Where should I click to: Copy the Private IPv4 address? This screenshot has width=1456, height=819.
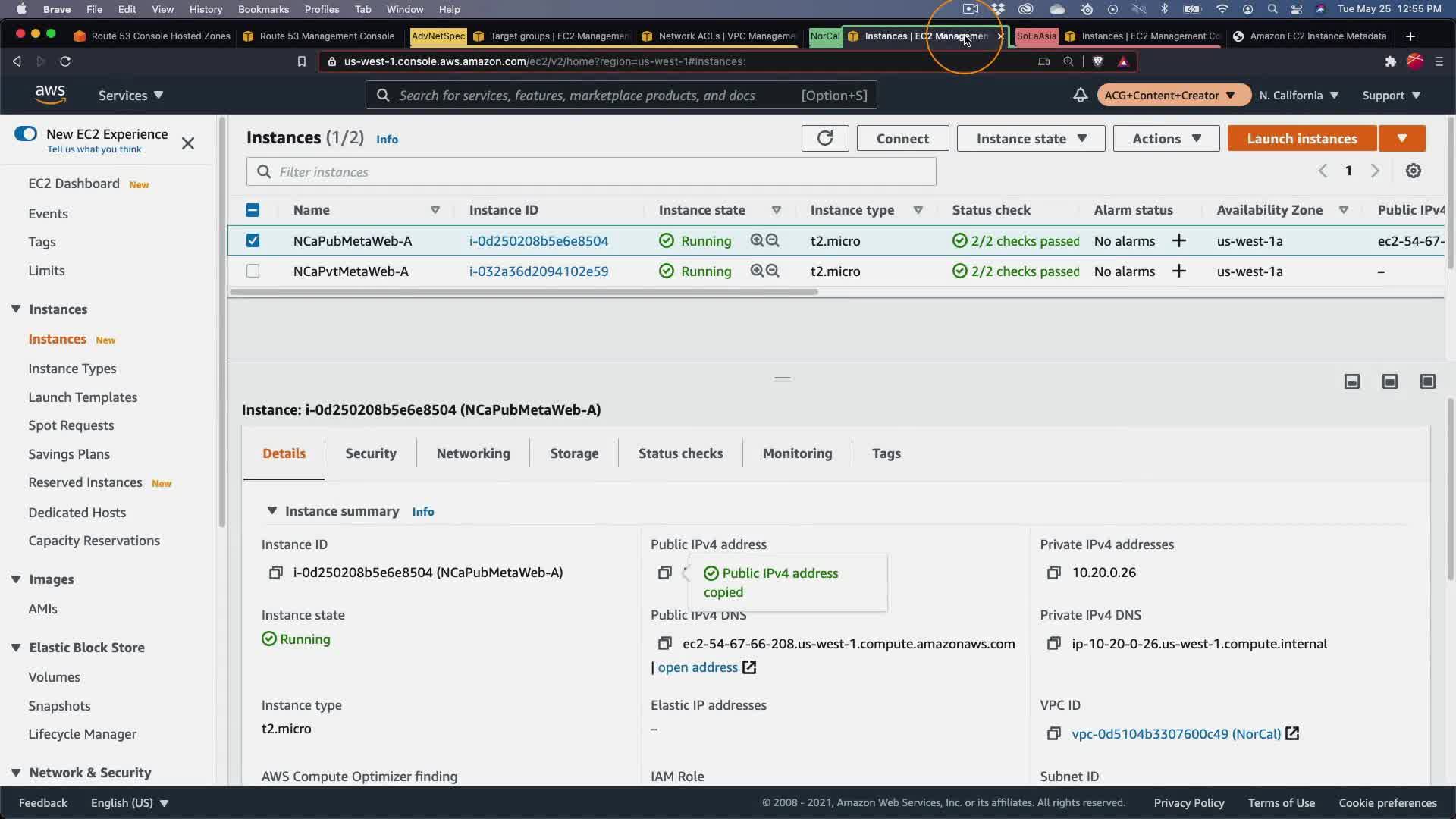tap(1053, 573)
